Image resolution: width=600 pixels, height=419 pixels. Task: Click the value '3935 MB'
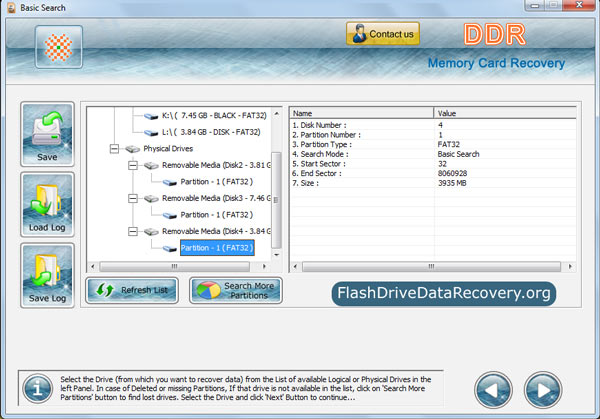click(x=452, y=183)
